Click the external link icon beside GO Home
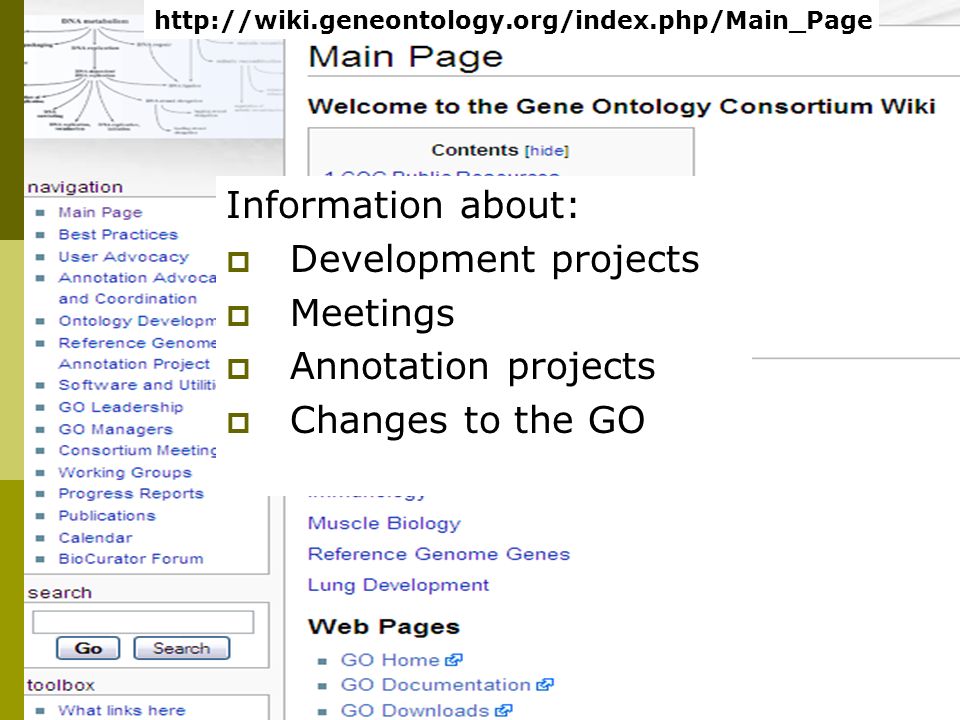The image size is (960, 720). pos(454,660)
